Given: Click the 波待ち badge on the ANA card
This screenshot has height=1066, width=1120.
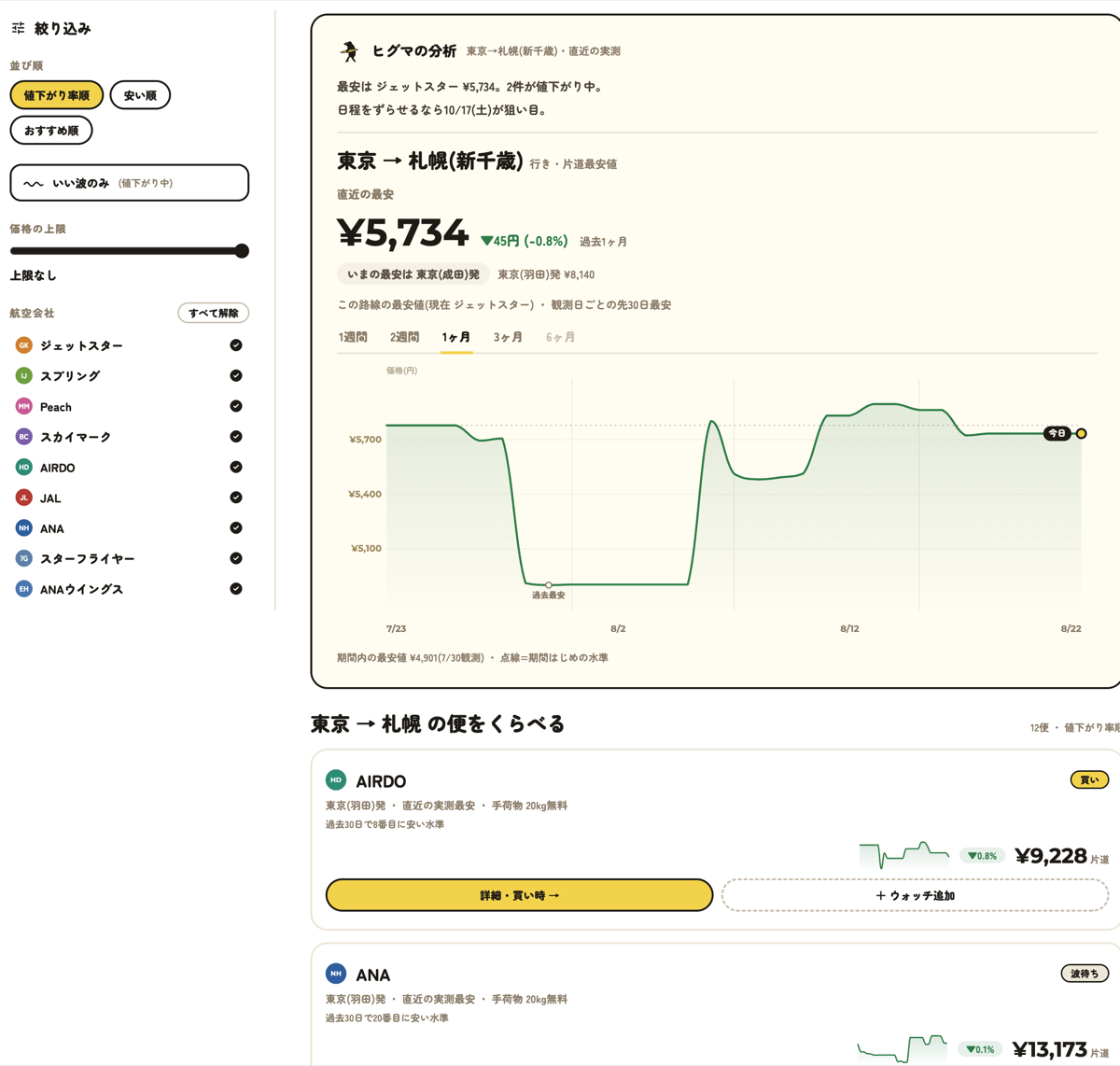Looking at the screenshot, I should [x=1085, y=974].
